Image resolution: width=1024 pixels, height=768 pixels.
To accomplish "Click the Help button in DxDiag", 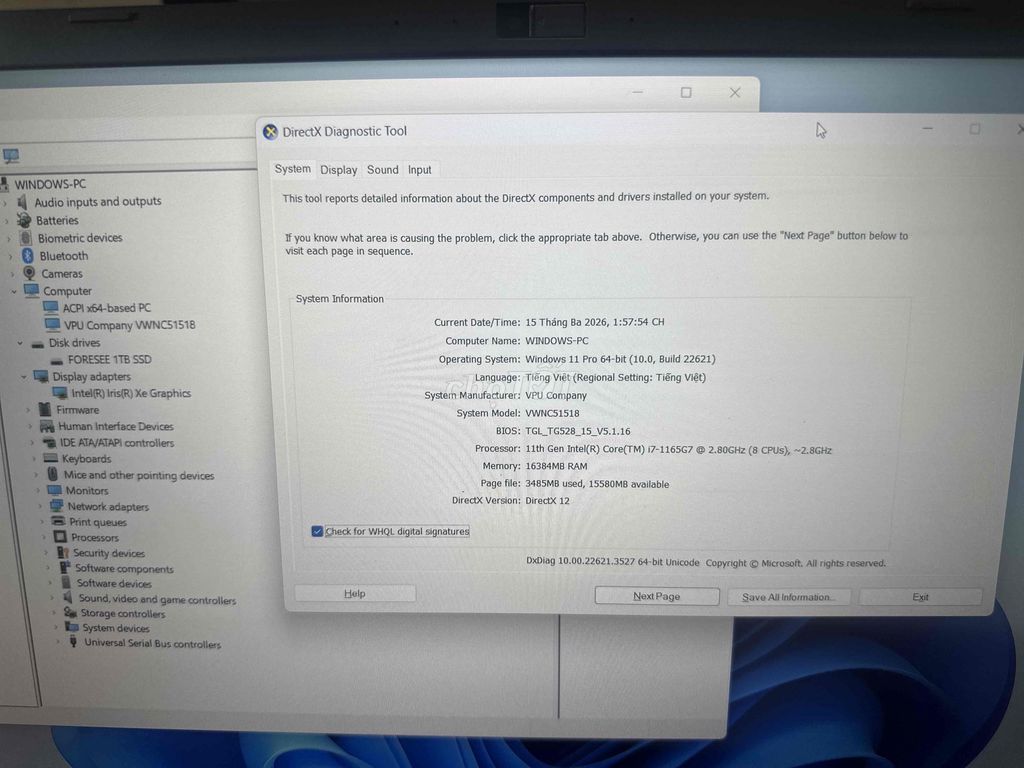I will [x=355, y=594].
